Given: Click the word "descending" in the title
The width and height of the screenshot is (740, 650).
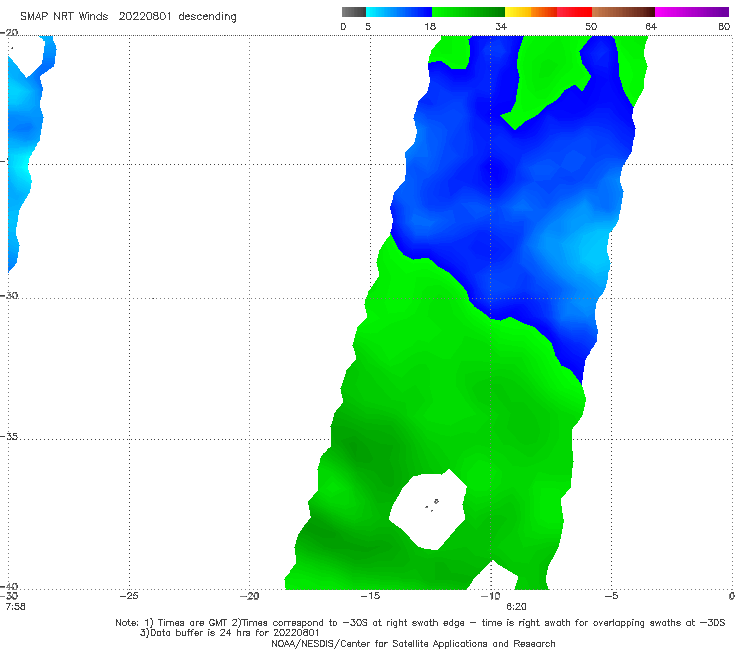Looking at the screenshot, I should pos(207,17).
